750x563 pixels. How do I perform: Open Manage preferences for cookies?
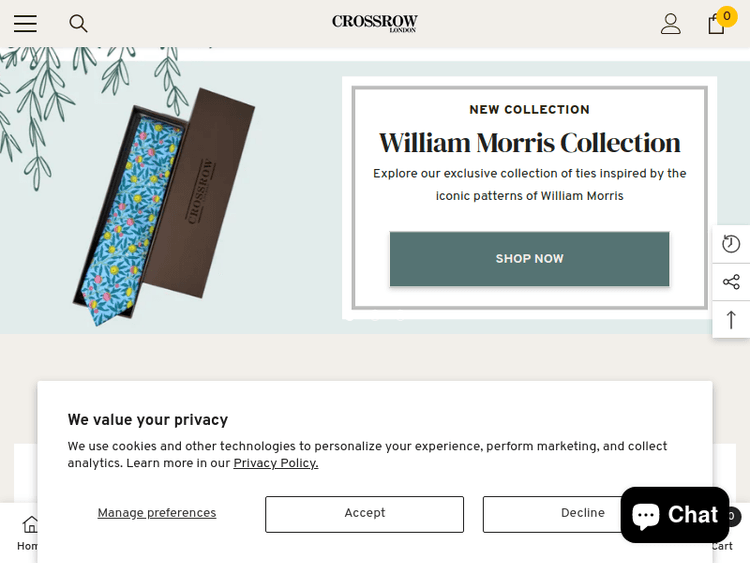(x=157, y=514)
